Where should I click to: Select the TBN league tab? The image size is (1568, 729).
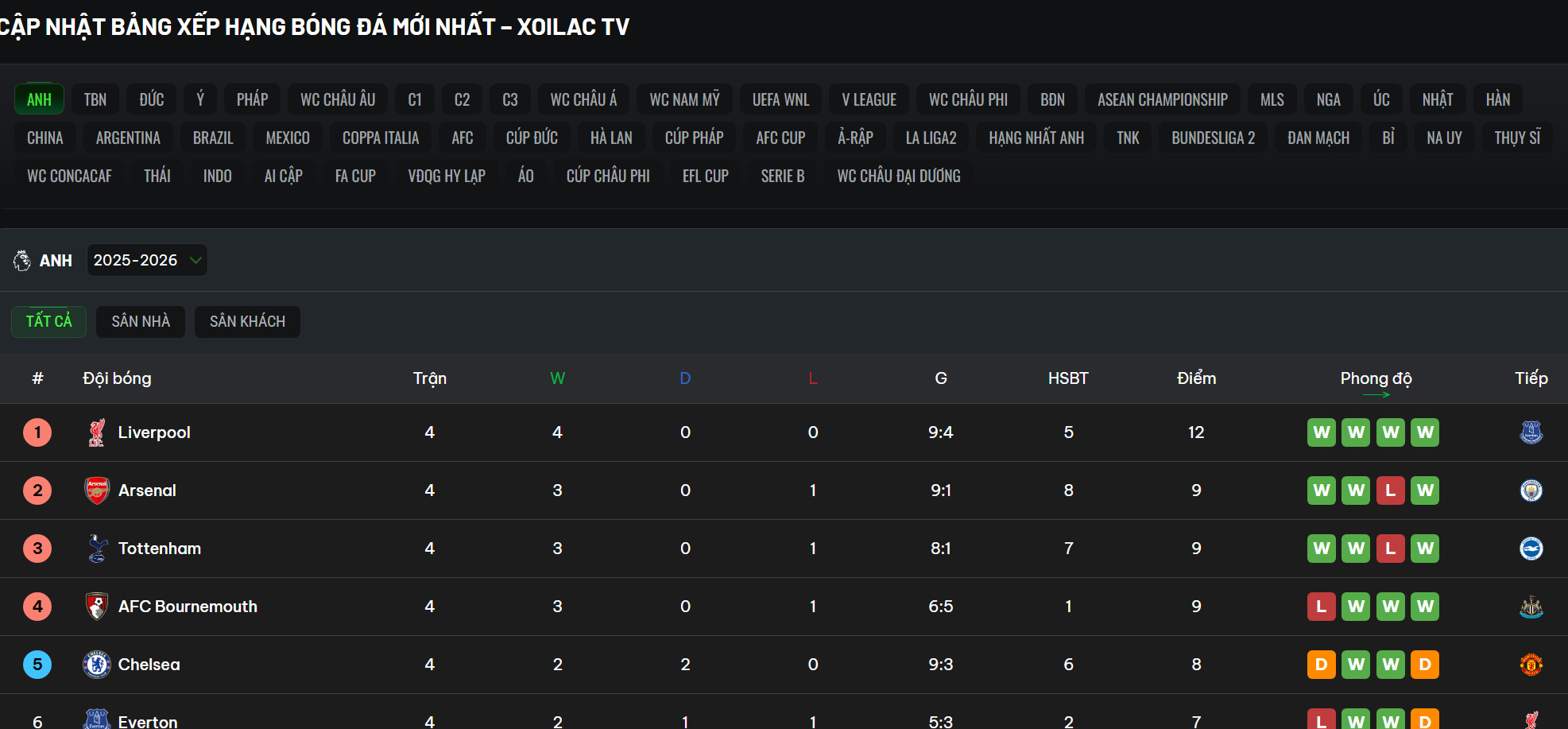[x=95, y=99]
